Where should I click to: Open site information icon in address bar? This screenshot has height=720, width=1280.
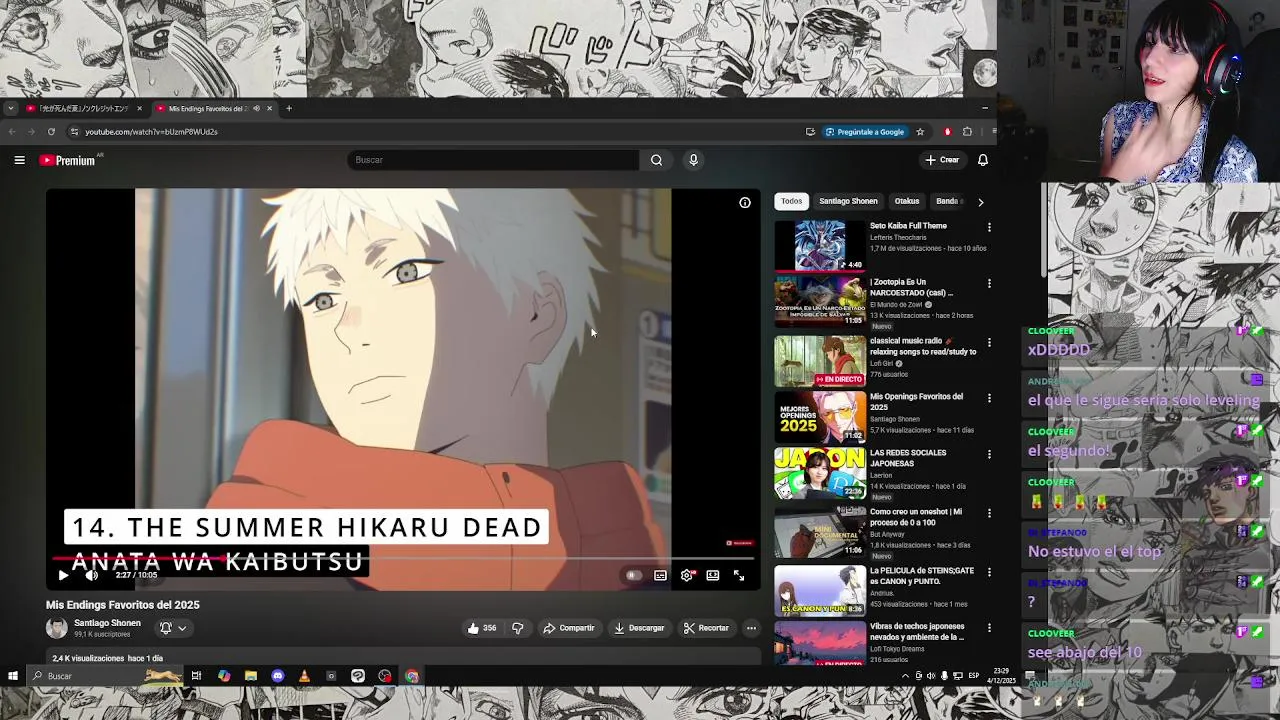[x=73, y=132]
